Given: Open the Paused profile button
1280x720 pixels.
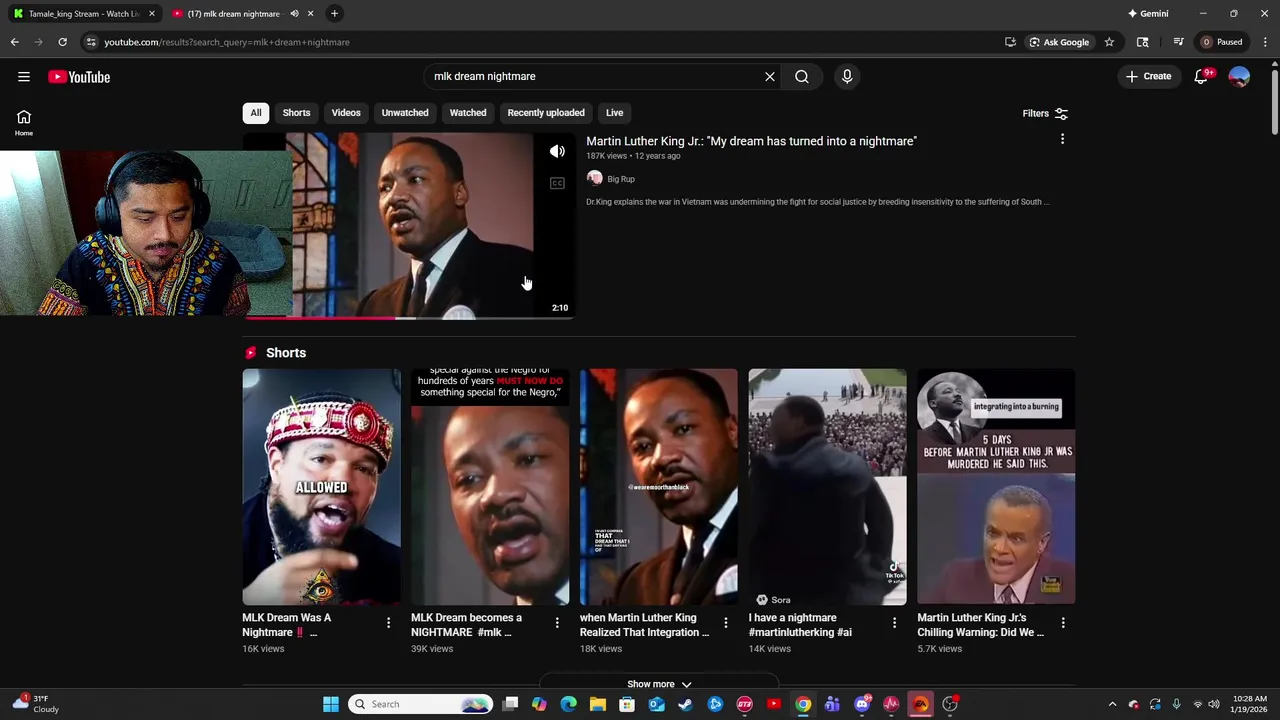Looking at the screenshot, I should click(x=1222, y=42).
